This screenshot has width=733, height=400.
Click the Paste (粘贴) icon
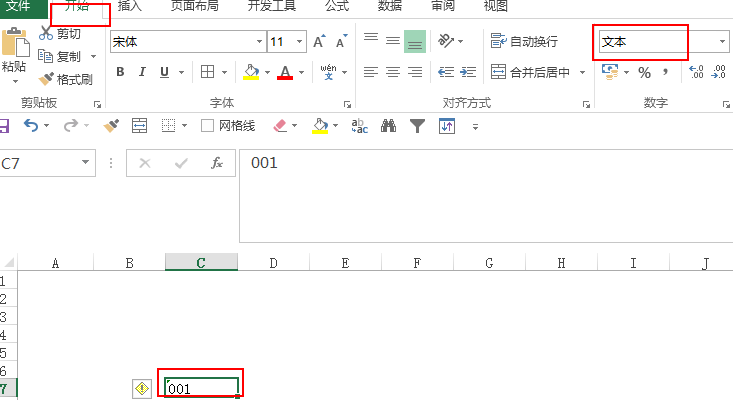(x=15, y=43)
